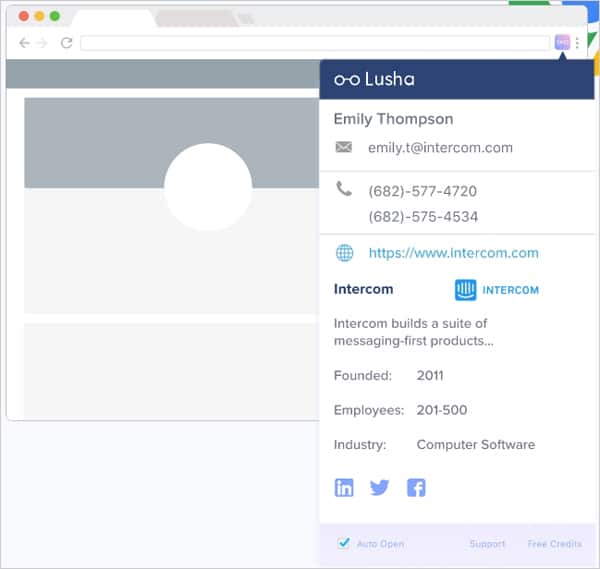This screenshot has width=600, height=569.
Task: Open the Twitter profile icon
Action: pyautogui.click(x=380, y=488)
